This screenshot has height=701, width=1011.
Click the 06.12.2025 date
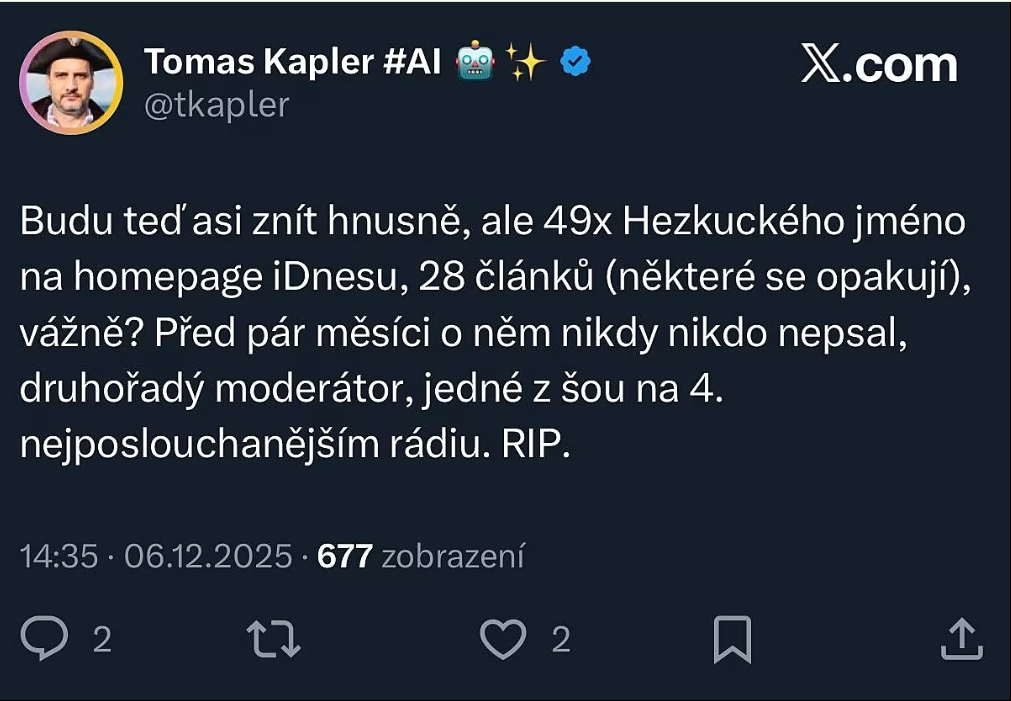pyautogui.click(x=208, y=556)
